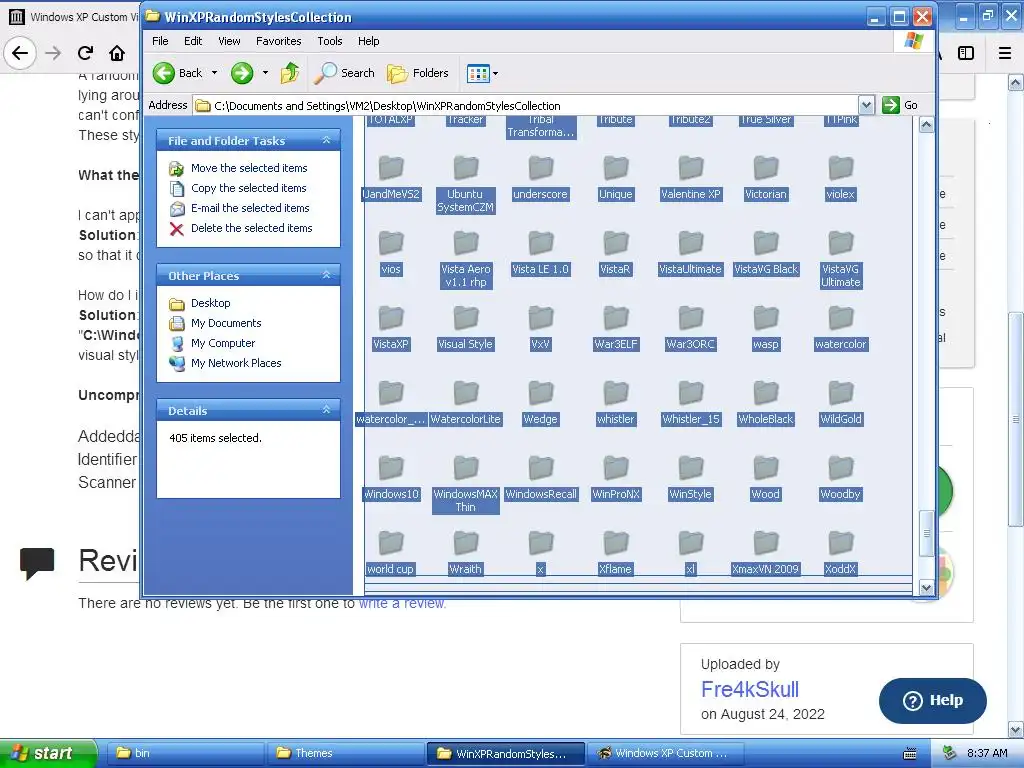Open the File menu
Screen dimensions: 1024x768
click(160, 41)
